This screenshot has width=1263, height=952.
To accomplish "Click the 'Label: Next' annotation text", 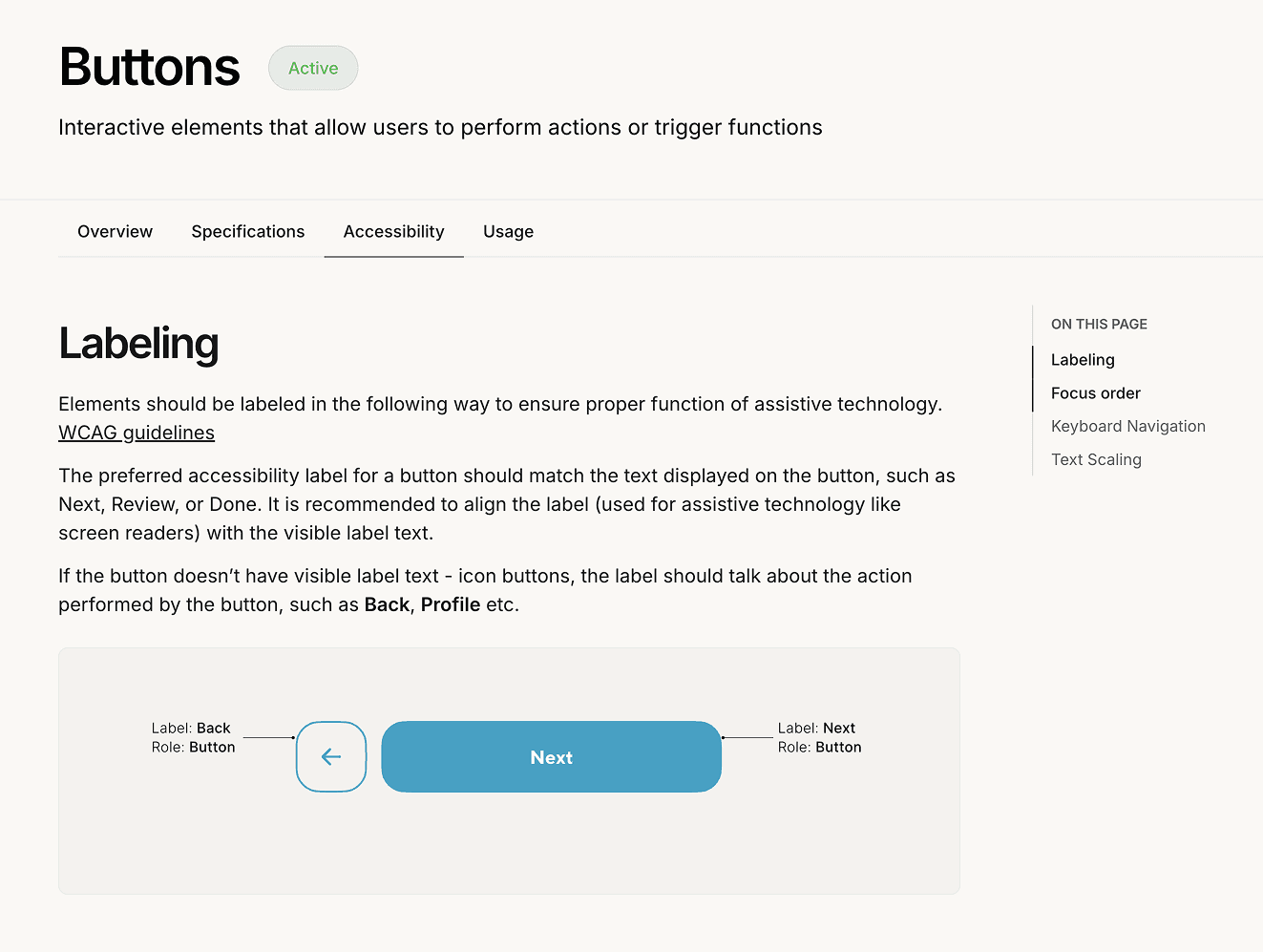I will [x=816, y=728].
